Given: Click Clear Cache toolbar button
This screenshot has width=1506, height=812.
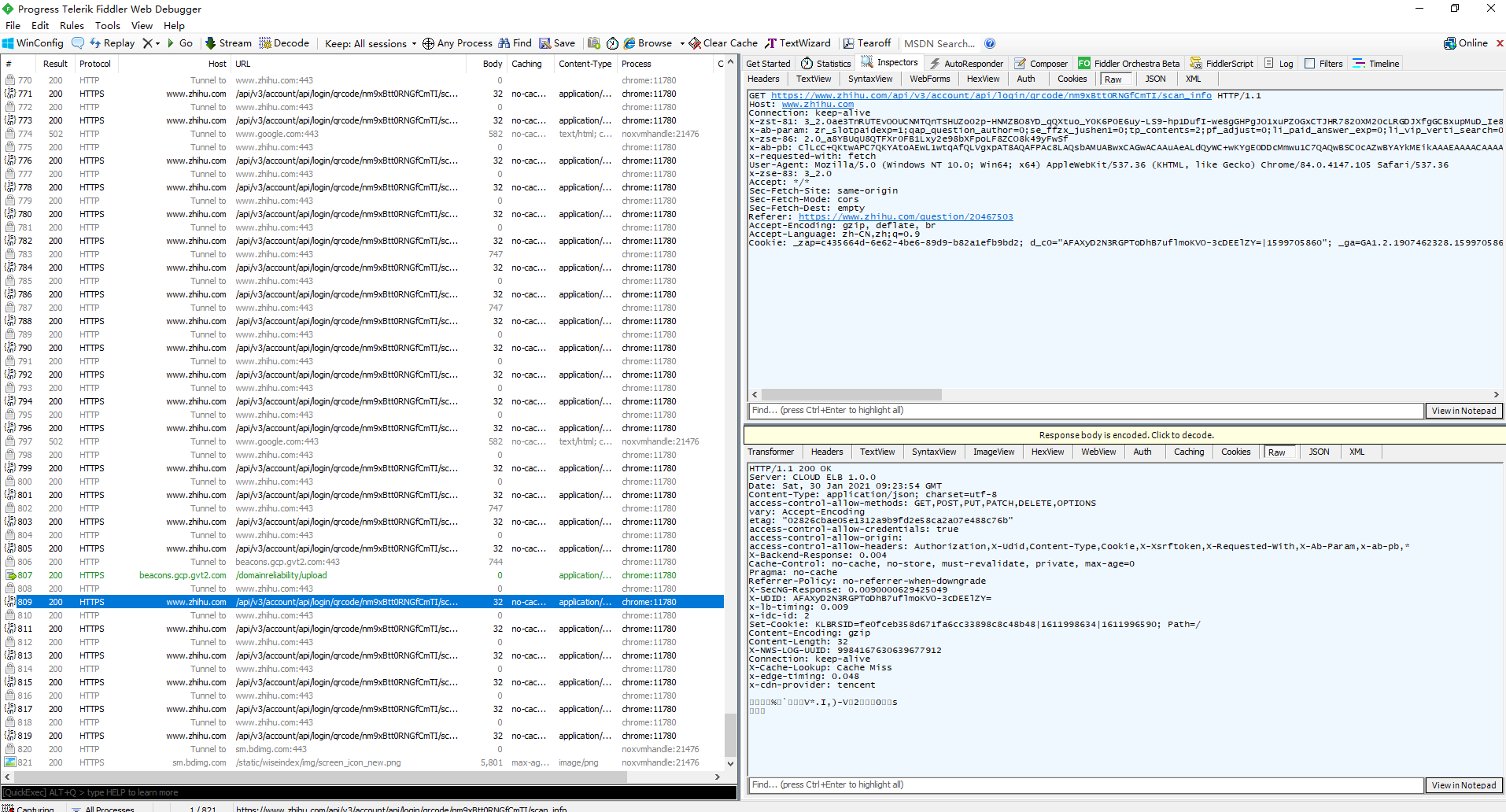Looking at the screenshot, I should pos(723,43).
